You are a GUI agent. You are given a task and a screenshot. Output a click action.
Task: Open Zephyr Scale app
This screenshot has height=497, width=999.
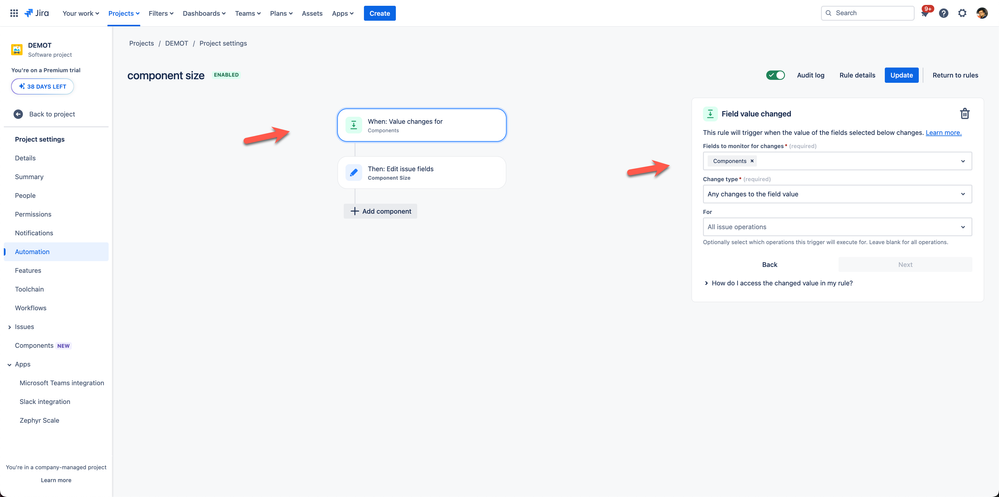click(40, 421)
